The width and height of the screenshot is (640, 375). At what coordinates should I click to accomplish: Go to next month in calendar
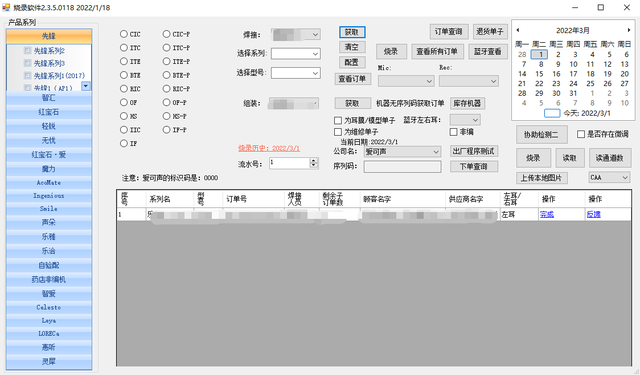pos(629,30)
